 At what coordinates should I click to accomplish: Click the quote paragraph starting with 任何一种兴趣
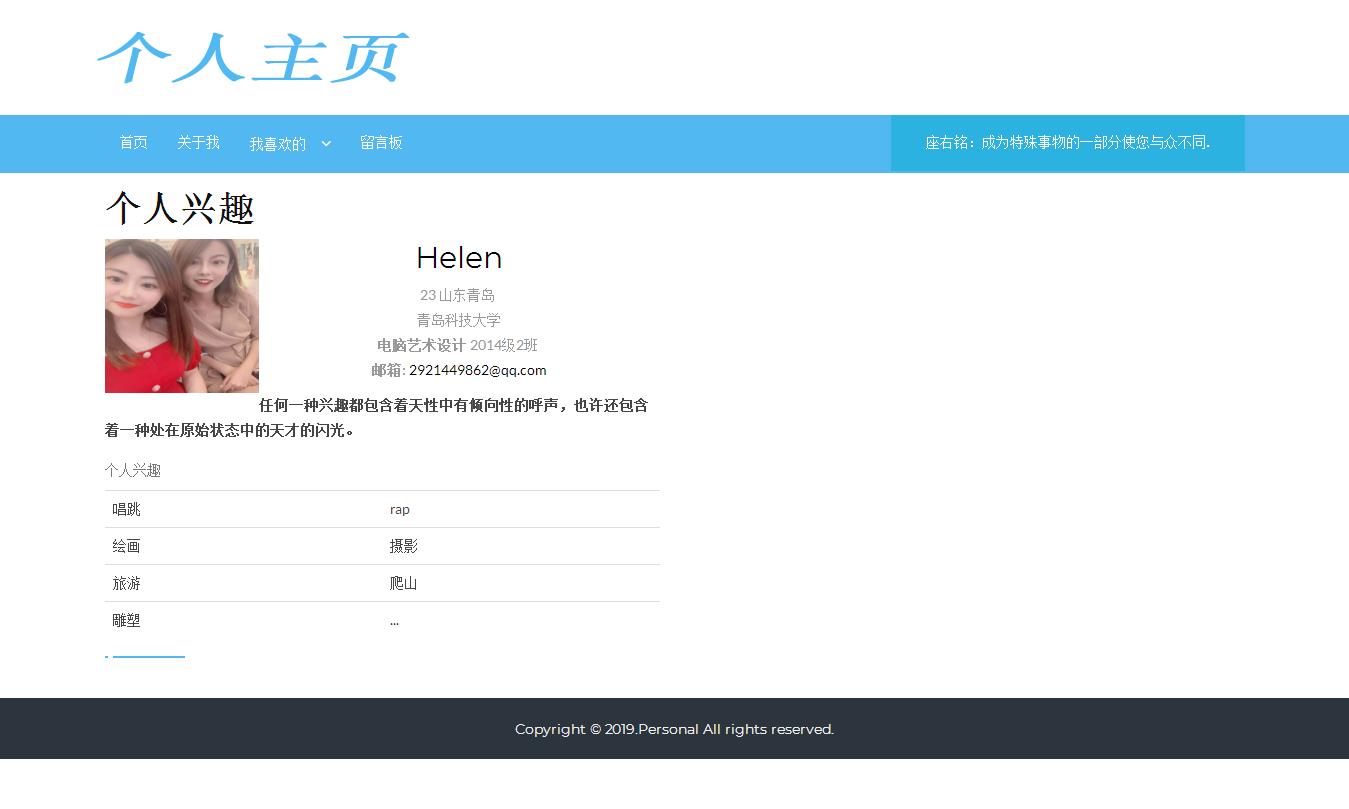(377, 418)
